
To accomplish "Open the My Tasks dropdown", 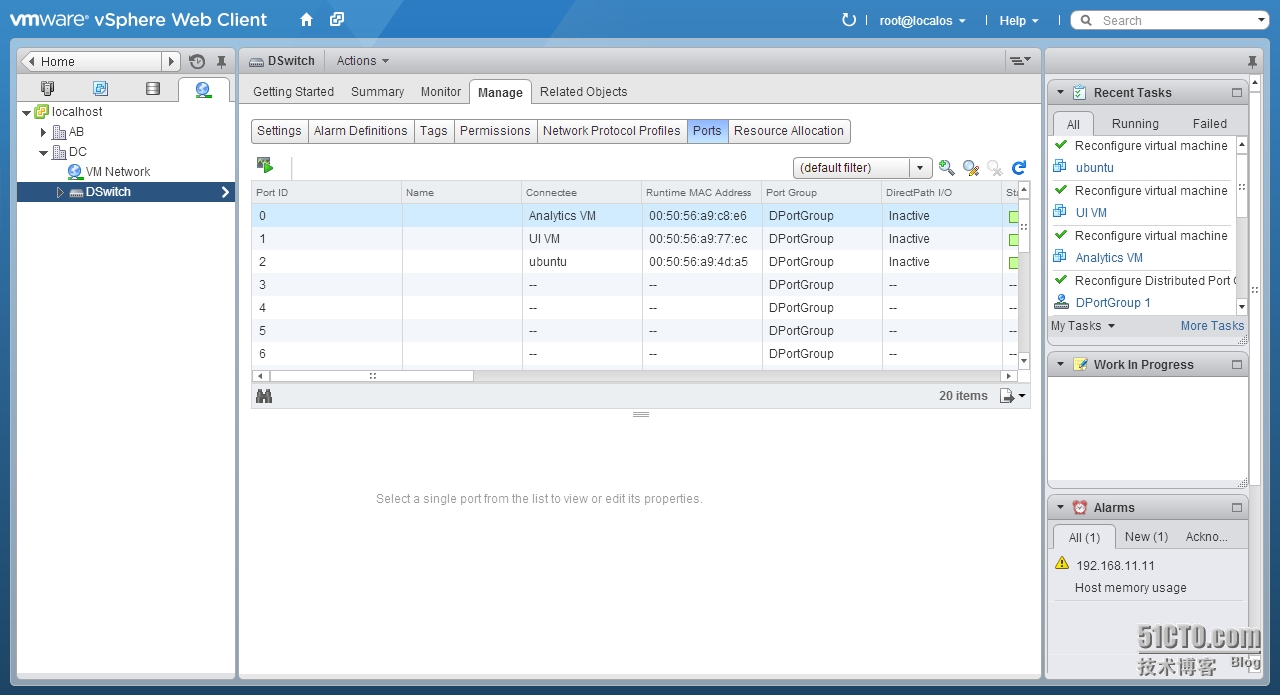I will tap(1082, 326).
